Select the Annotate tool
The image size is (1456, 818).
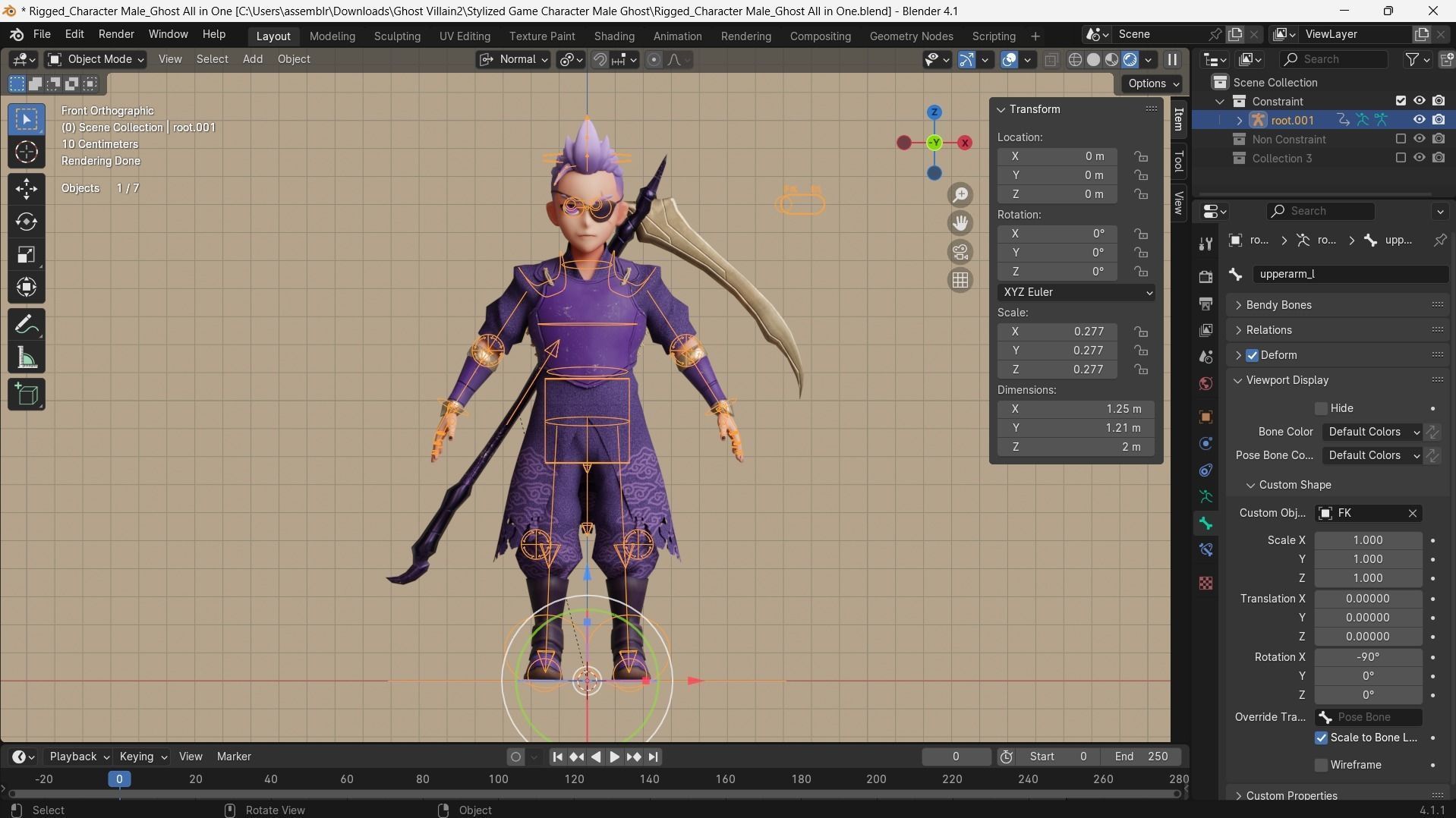27,326
